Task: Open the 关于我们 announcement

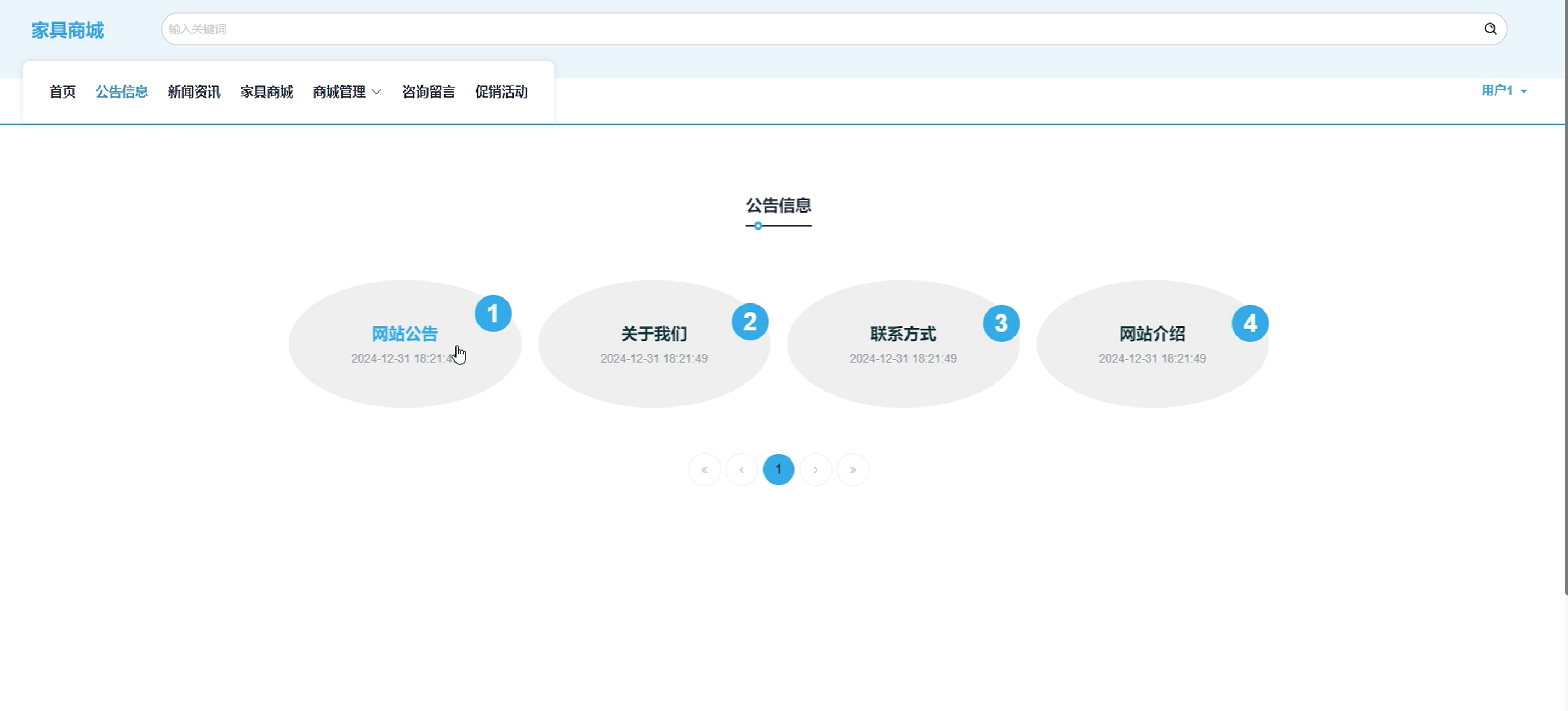Action: [654, 334]
